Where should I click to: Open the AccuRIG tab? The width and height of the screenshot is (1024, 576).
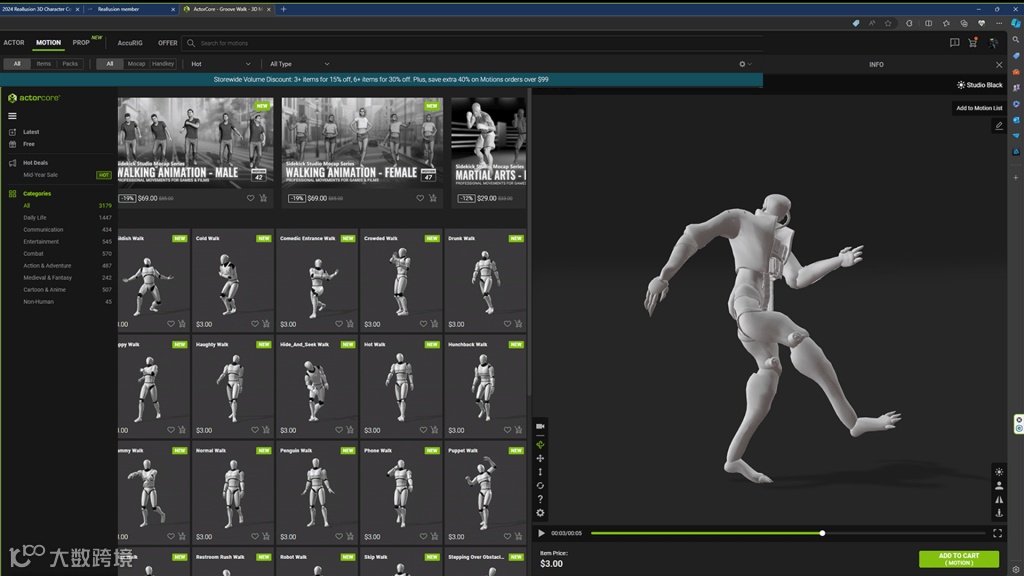pos(130,43)
